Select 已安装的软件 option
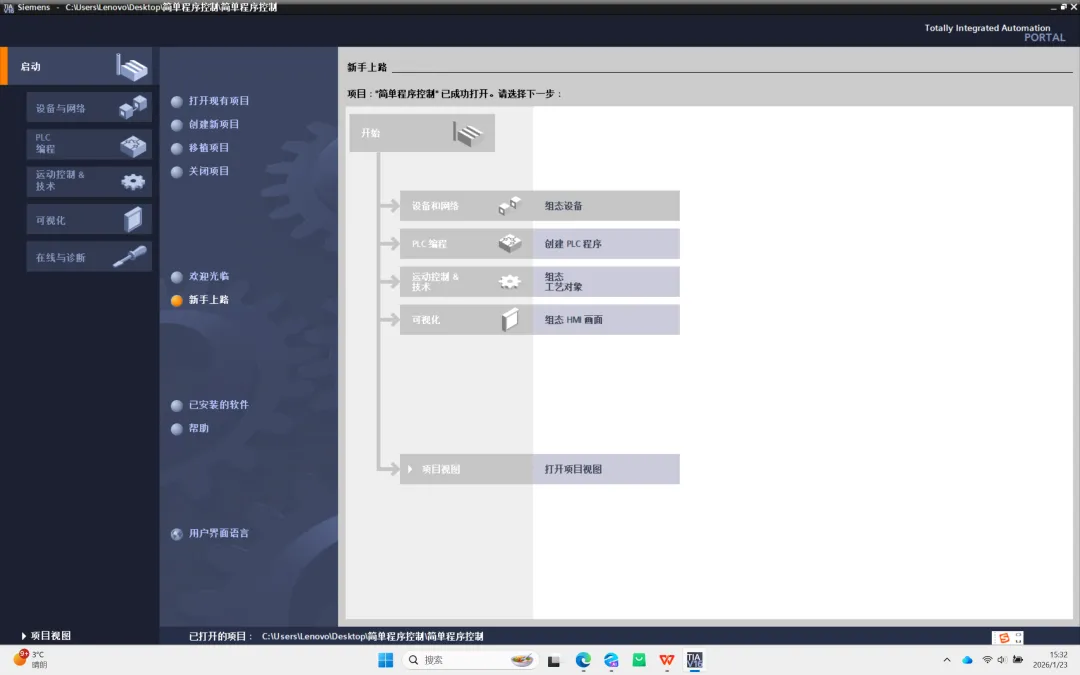 [211, 404]
